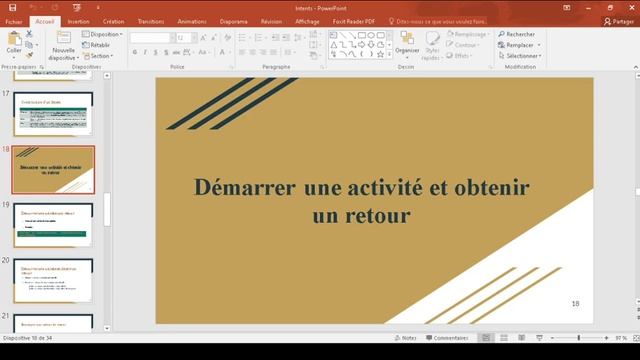Select the right arrow shape in gallery

coord(362,45)
